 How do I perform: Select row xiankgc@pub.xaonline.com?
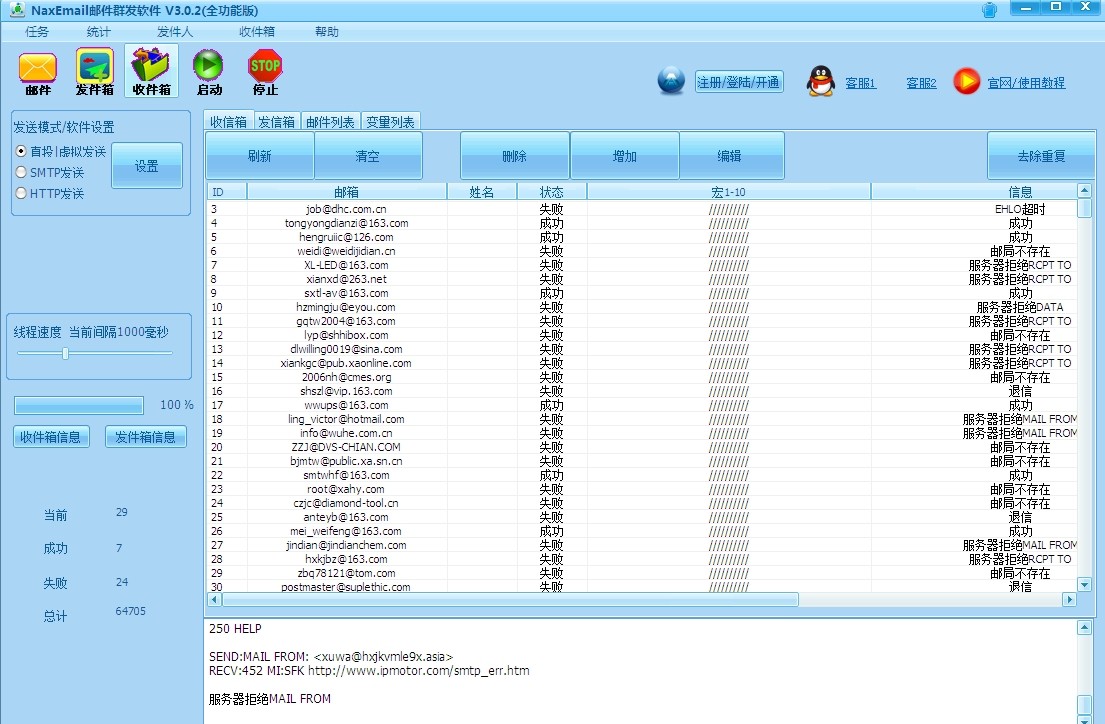(642, 363)
